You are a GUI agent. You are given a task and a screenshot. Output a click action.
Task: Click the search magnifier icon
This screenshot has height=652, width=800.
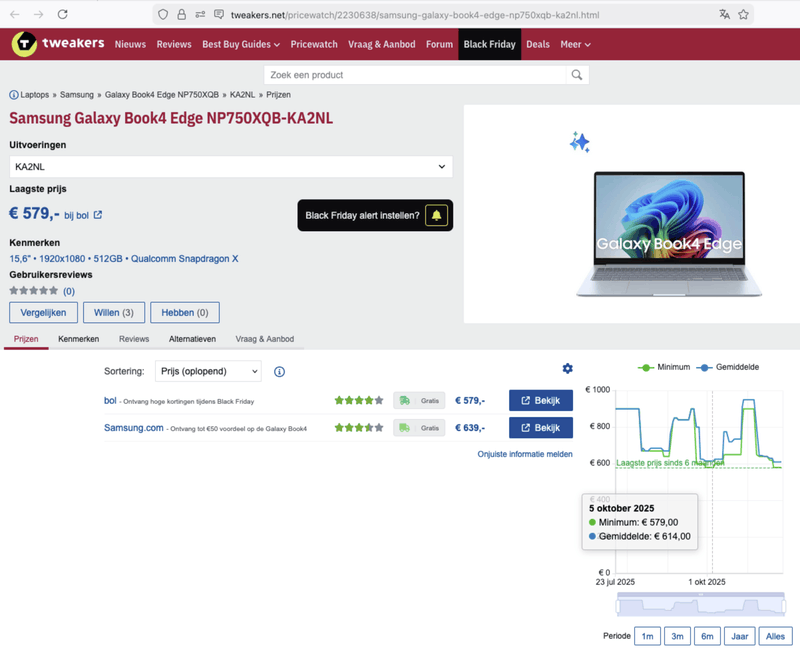577,75
